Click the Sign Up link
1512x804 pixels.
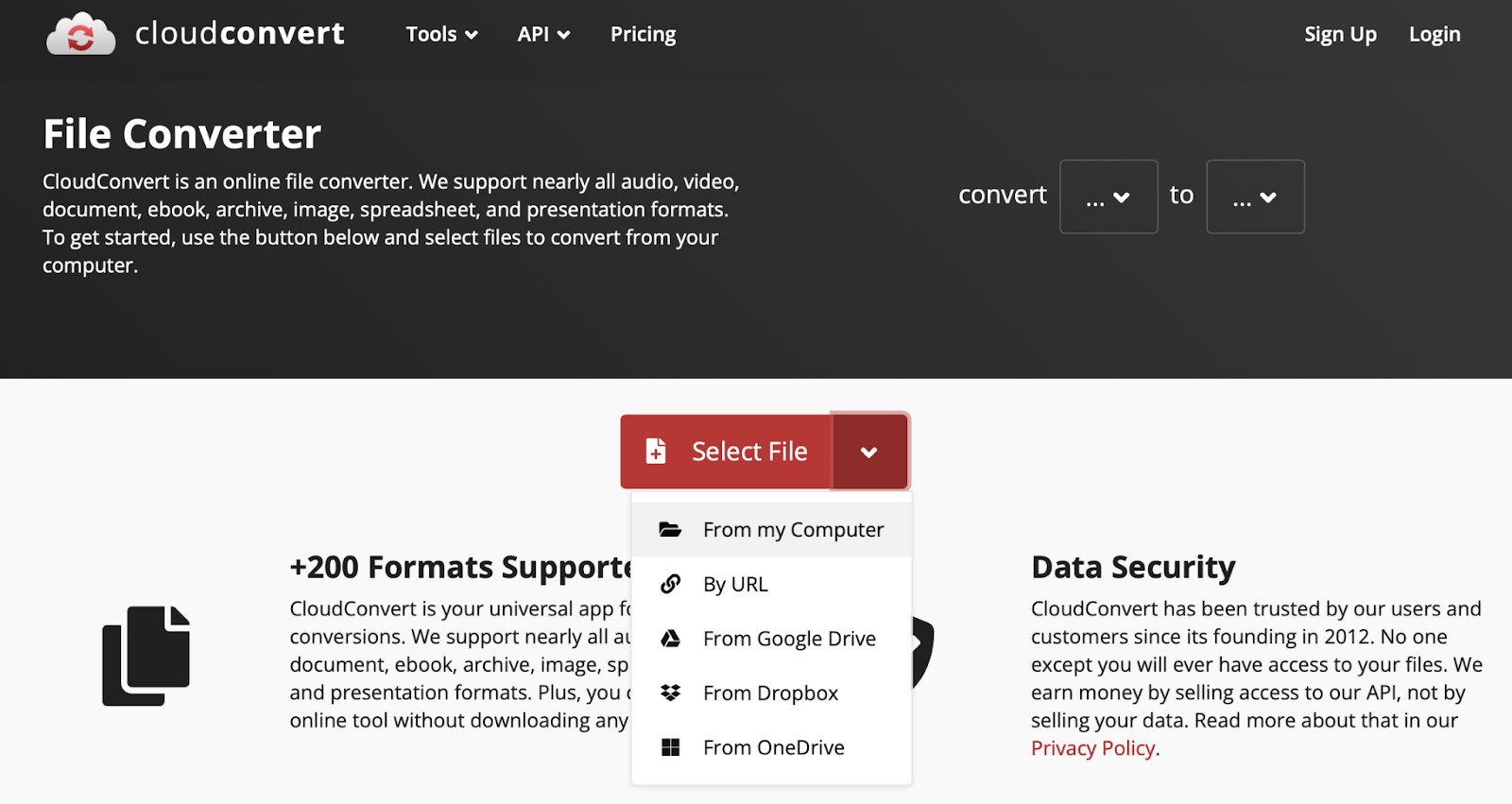[1340, 34]
